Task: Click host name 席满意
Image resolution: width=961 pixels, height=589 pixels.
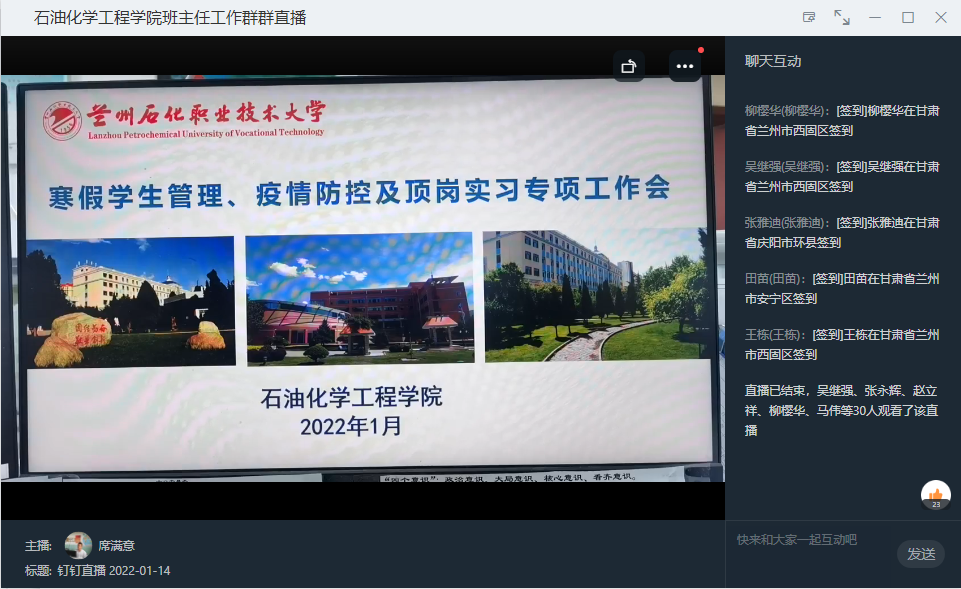Action: pyautogui.click(x=116, y=546)
